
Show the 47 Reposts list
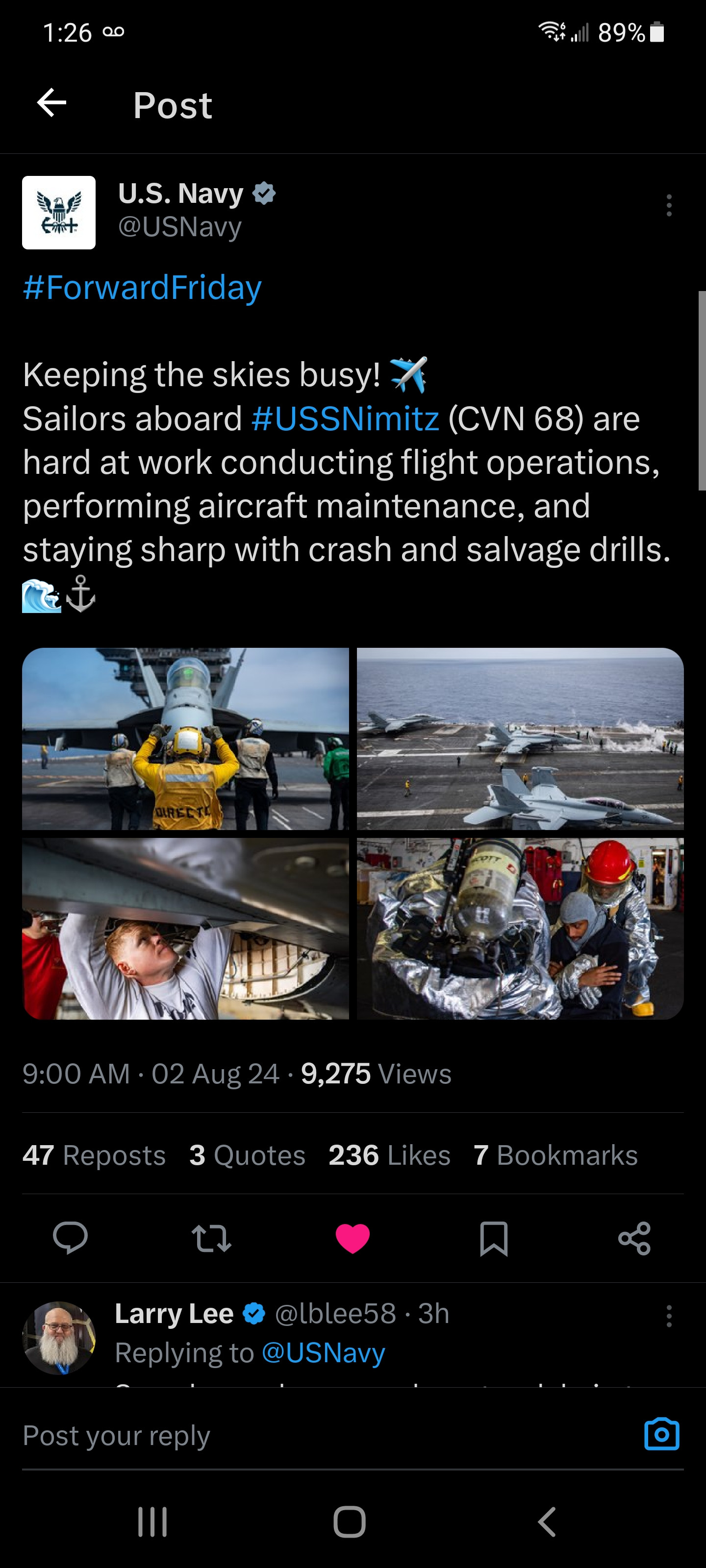[95, 1155]
